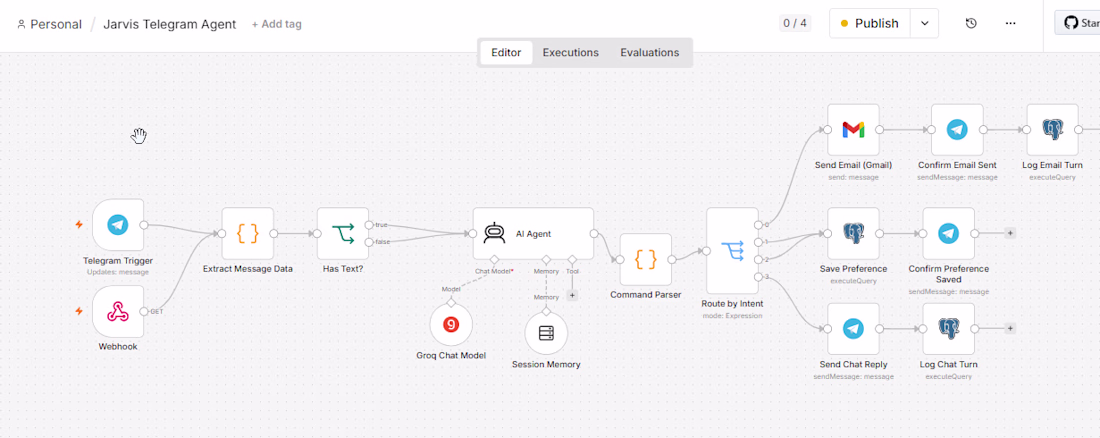Click the Telegram Trigger lightning bolt icon

(x=79, y=225)
